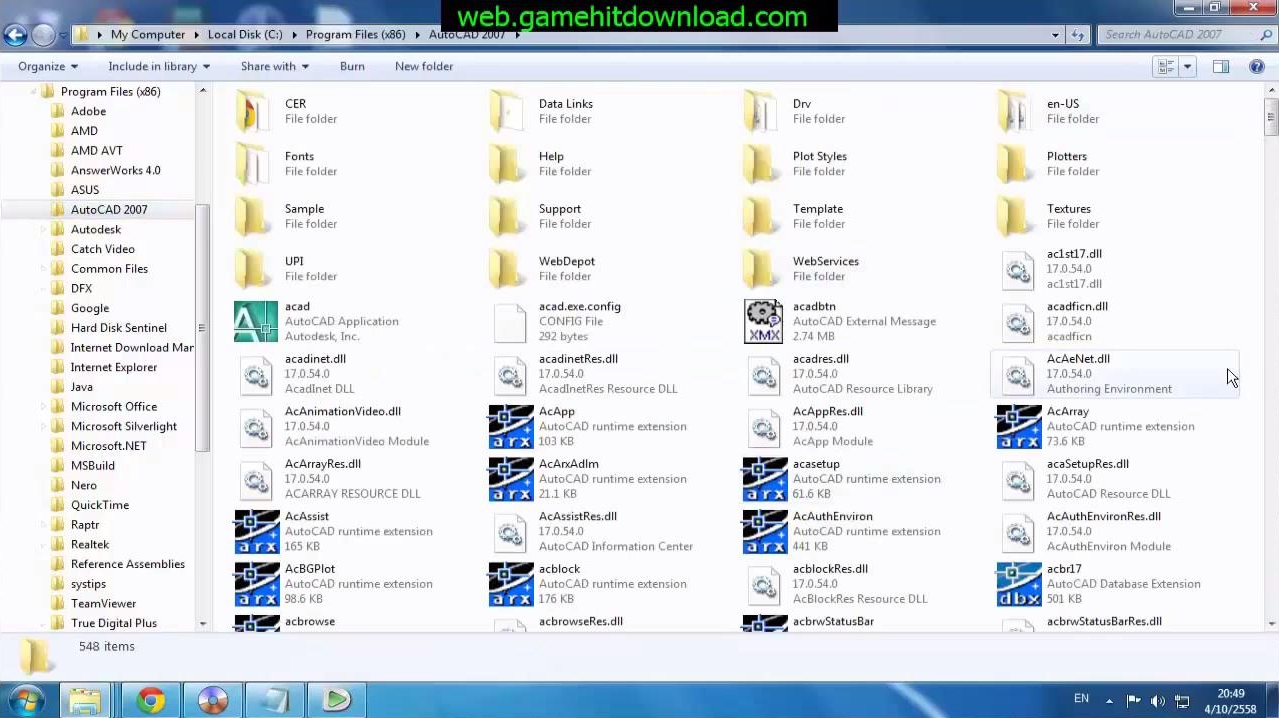The image size is (1279, 718).
Task: Click the ac1st17.dll gear icon
Action: tap(1018, 270)
